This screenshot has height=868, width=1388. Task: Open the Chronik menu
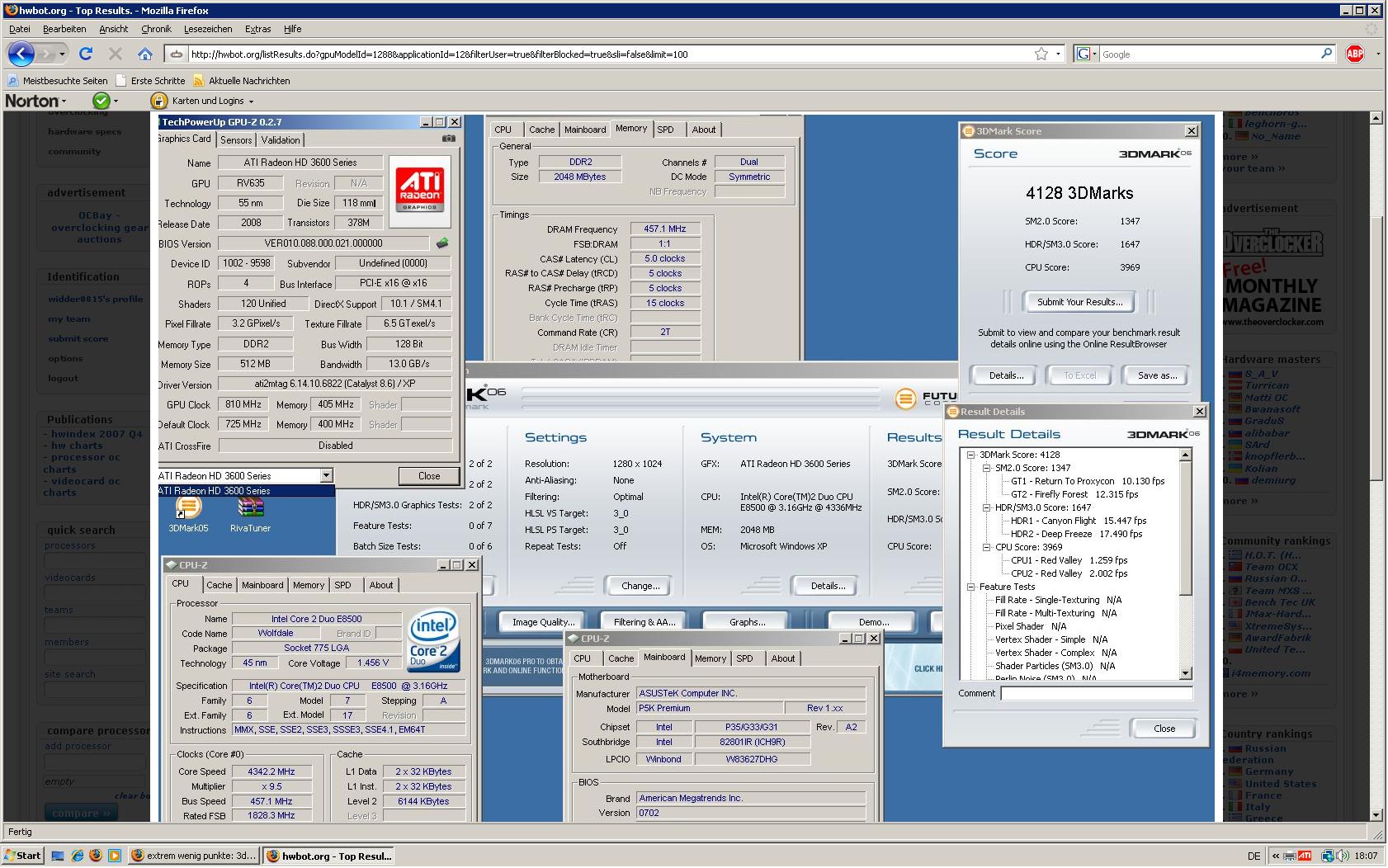[x=156, y=29]
